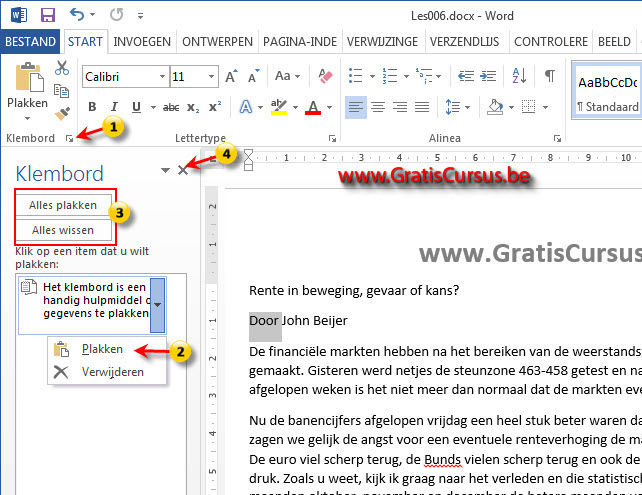Image resolution: width=642 pixels, height=495 pixels.
Task: Close the Klembord pane
Action: [x=183, y=170]
